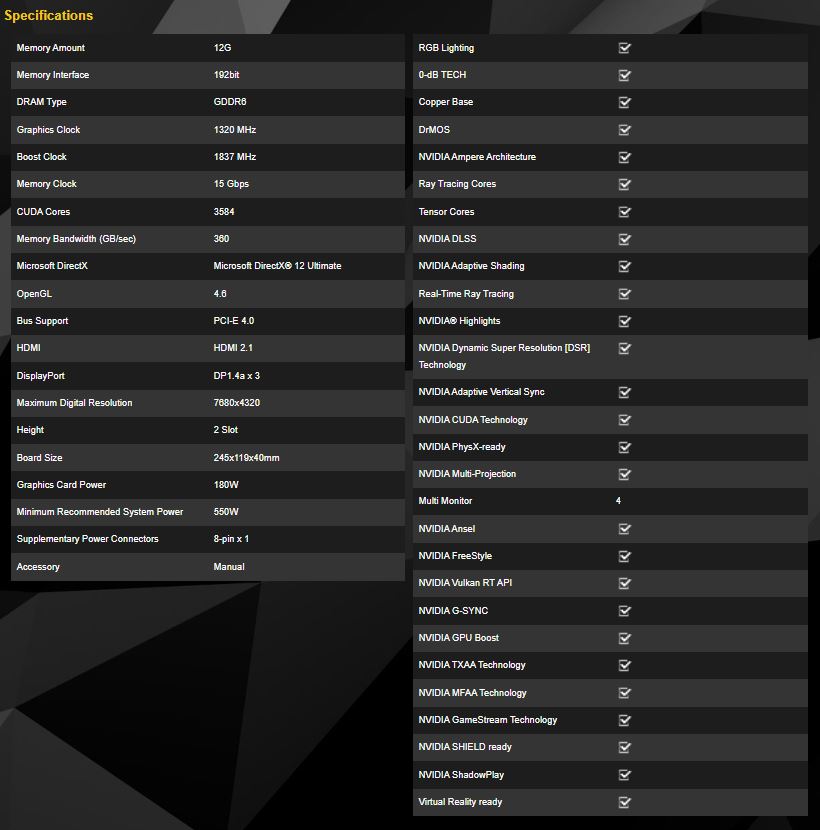Click the Ray Tracing Cores checkmark
The image size is (820, 830).
625,184
